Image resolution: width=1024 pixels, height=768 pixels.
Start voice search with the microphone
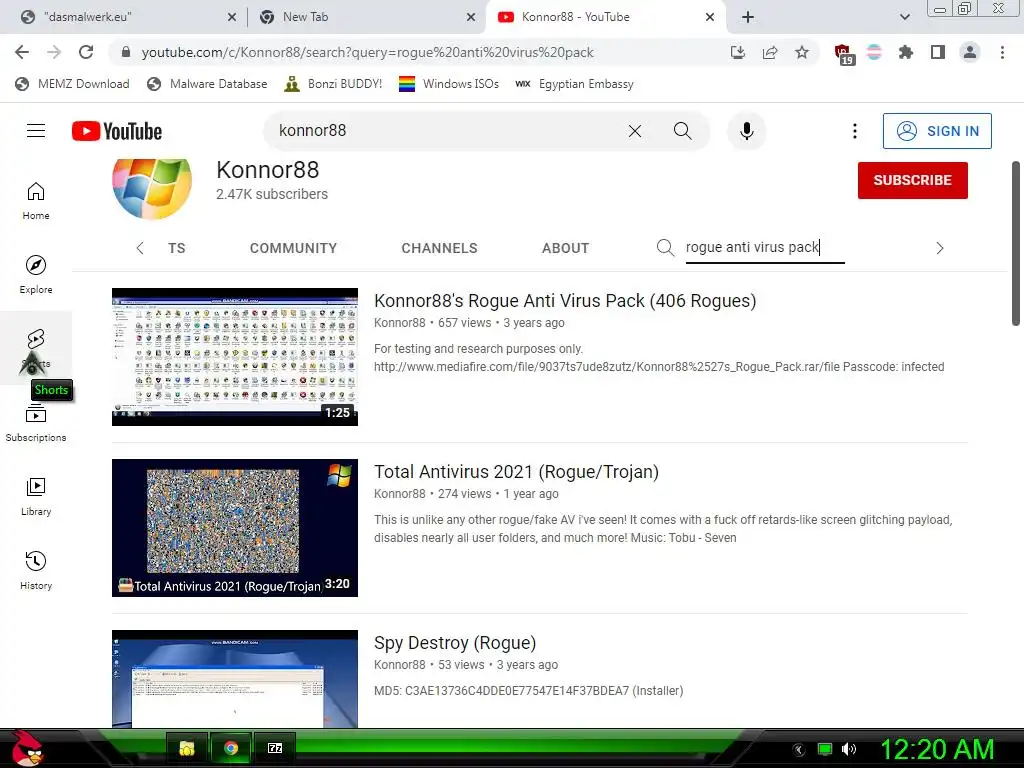[x=746, y=131]
